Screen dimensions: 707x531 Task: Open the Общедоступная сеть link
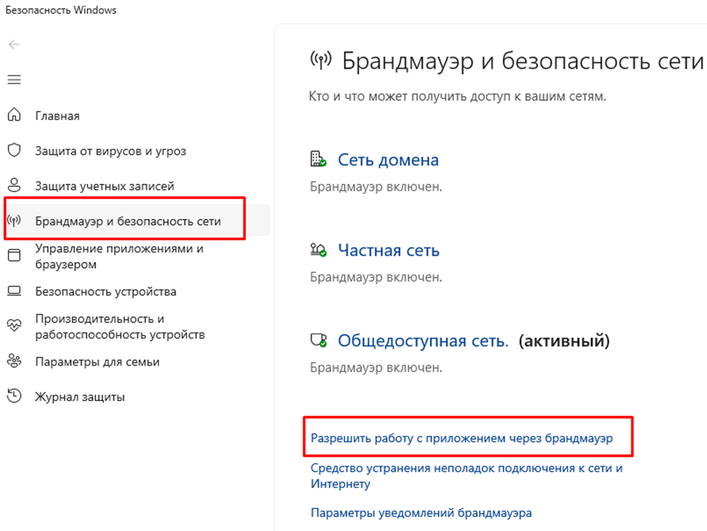point(423,341)
